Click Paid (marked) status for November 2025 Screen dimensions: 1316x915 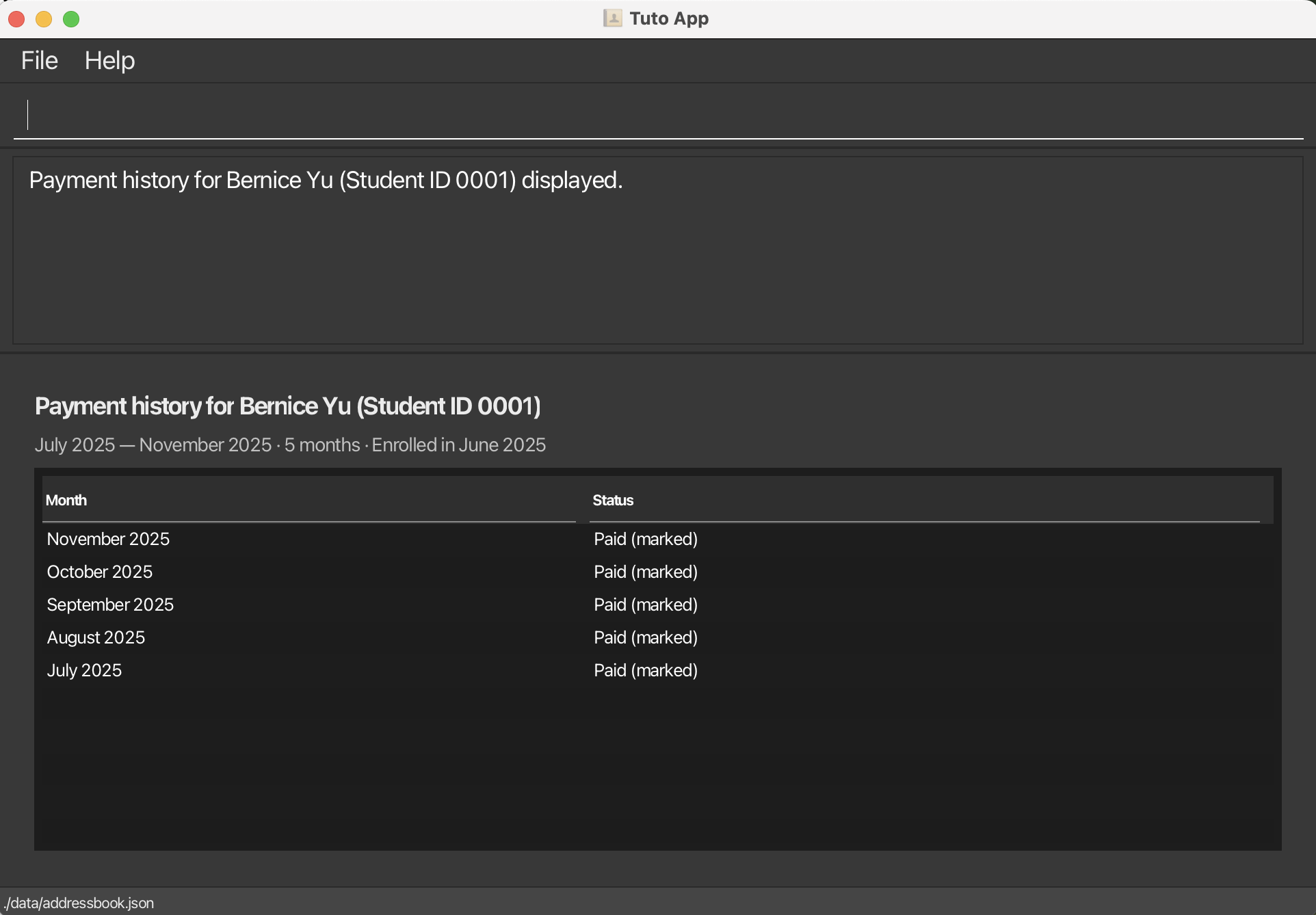click(645, 539)
